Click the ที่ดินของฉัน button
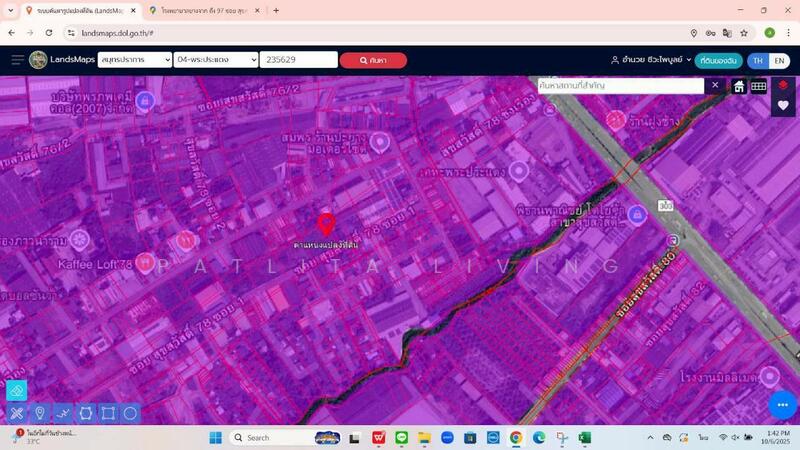The image size is (800, 450). pos(719,60)
